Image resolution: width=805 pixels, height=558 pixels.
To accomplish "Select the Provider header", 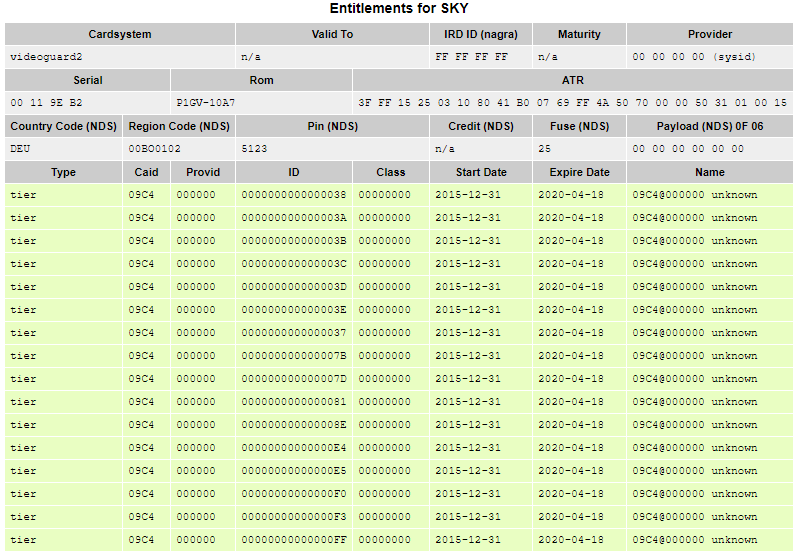I will point(710,34).
